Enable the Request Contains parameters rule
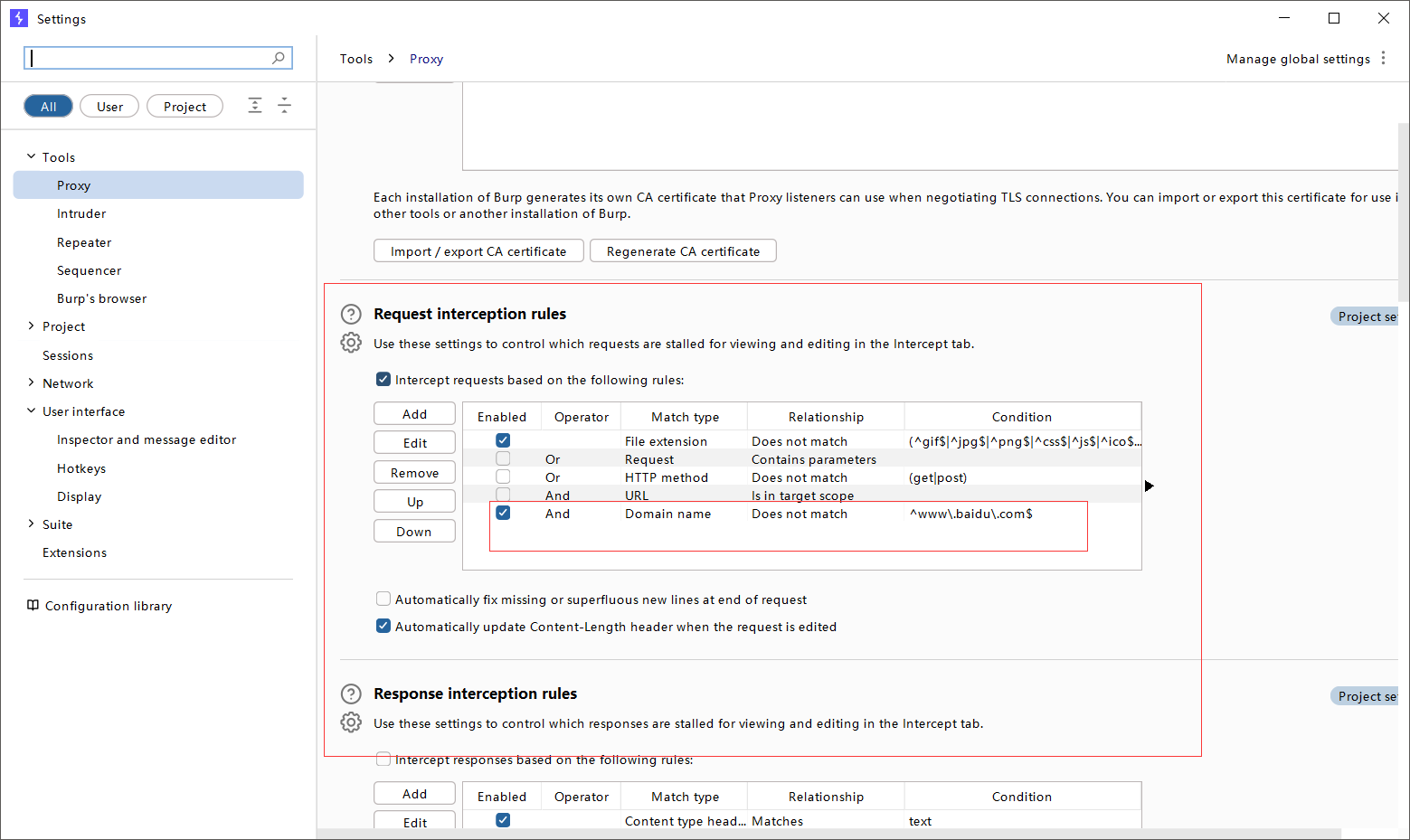Screen dimensions: 1410x840 [x=503, y=458]
